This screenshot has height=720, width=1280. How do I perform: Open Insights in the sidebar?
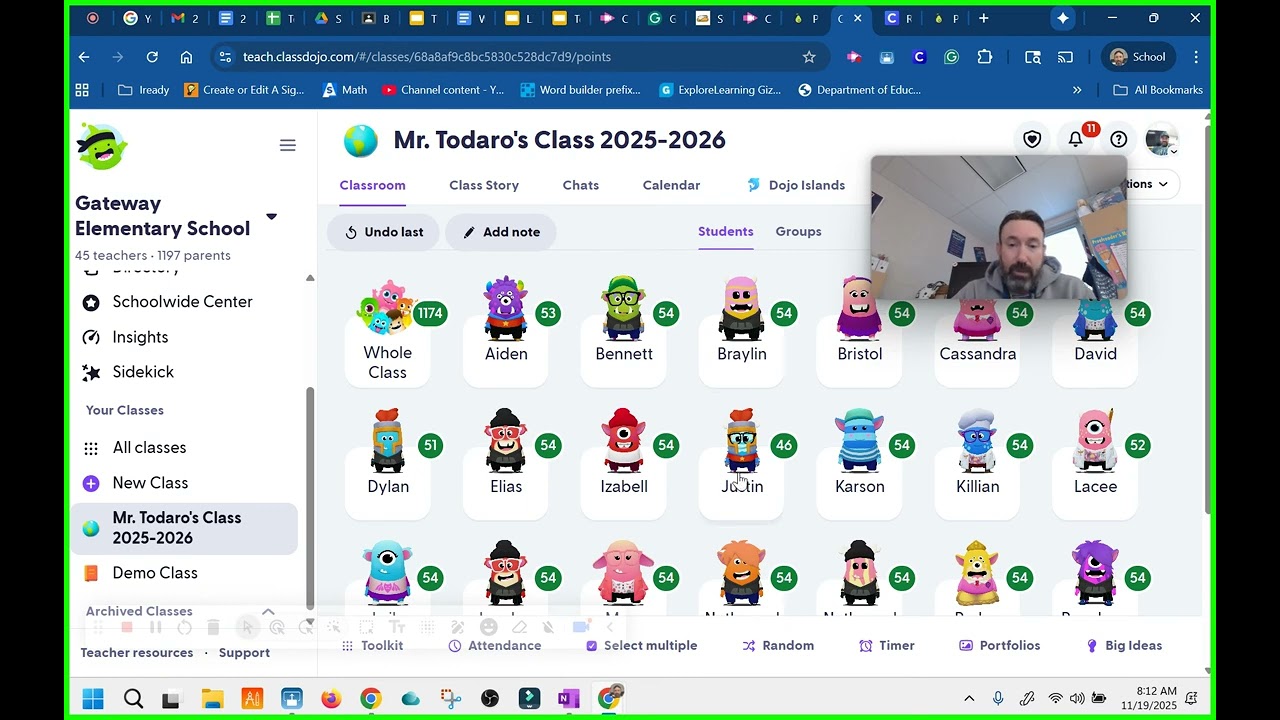140,337
